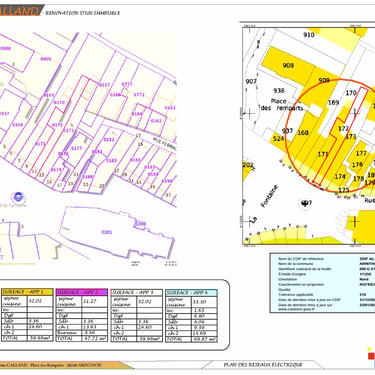Click parcel number 524 on the right map
Image resolution: width=375 pixels, height=375 pixels.
278,138
